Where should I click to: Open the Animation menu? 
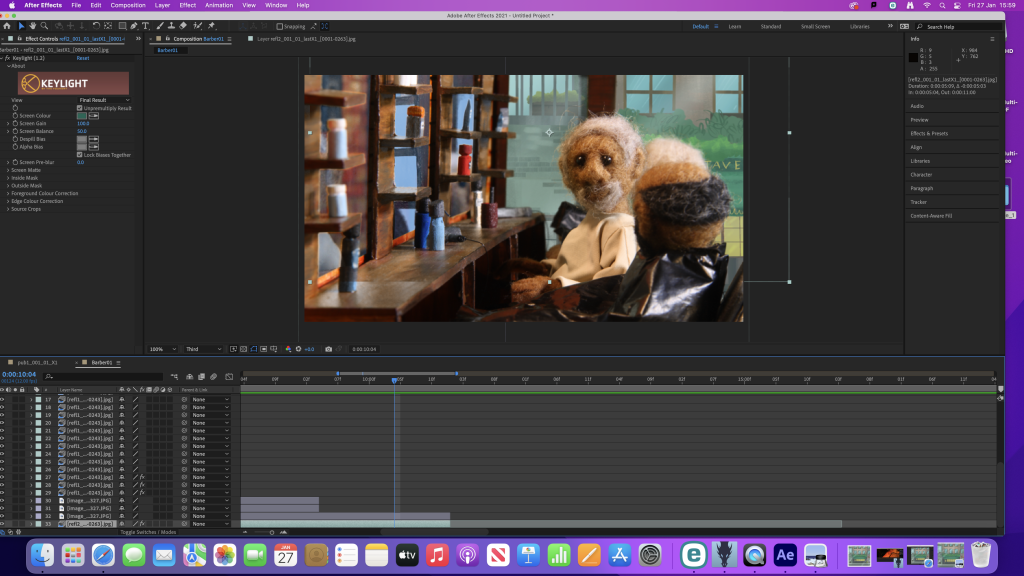[219, 5]
